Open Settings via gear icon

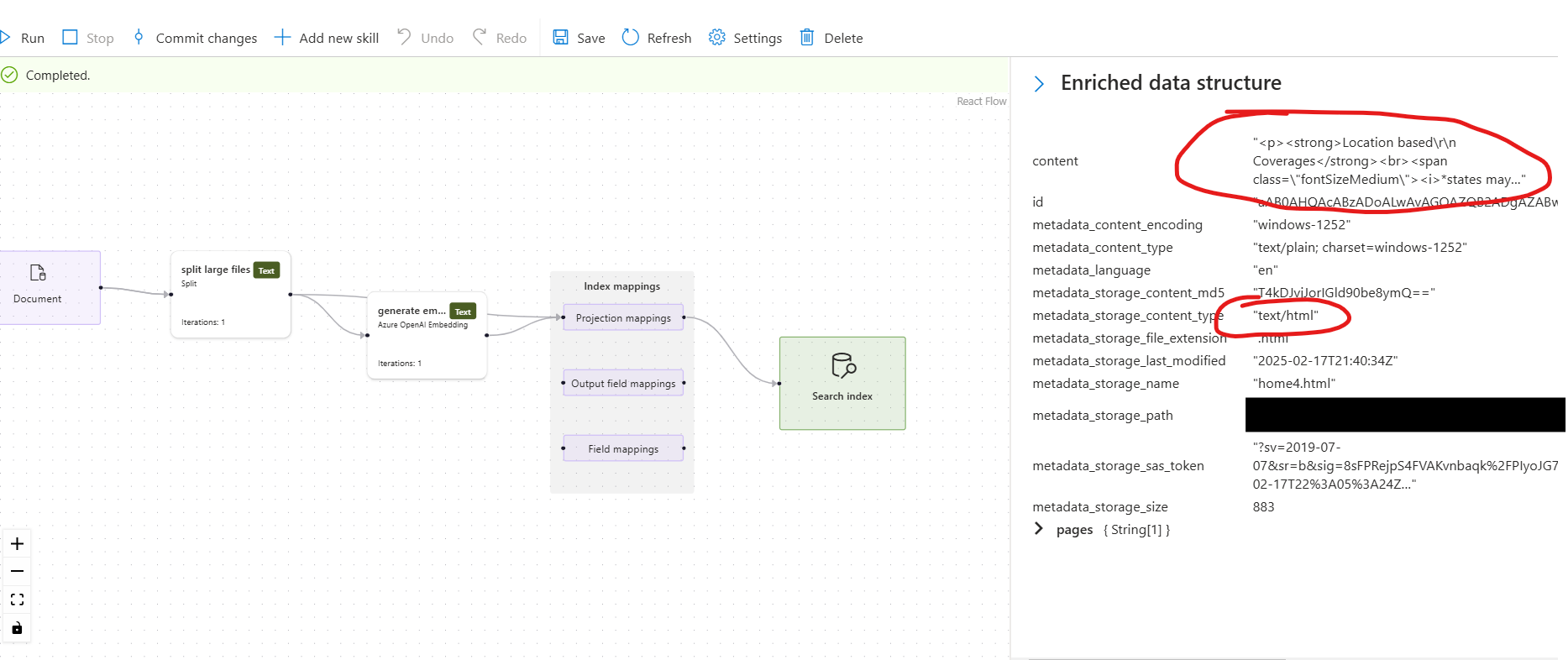tap(716, 37)
